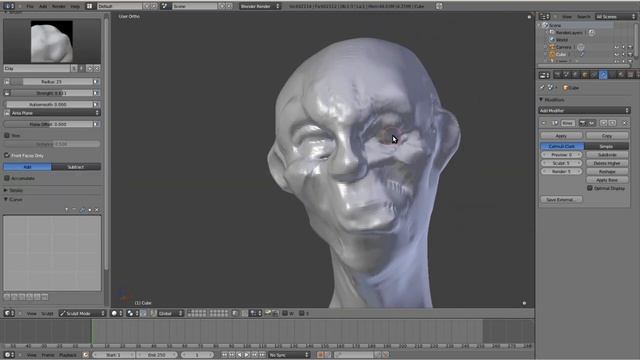This screenshot has height=360, width=640.
Task: Jump to the last frame
Action: (262, 355)
